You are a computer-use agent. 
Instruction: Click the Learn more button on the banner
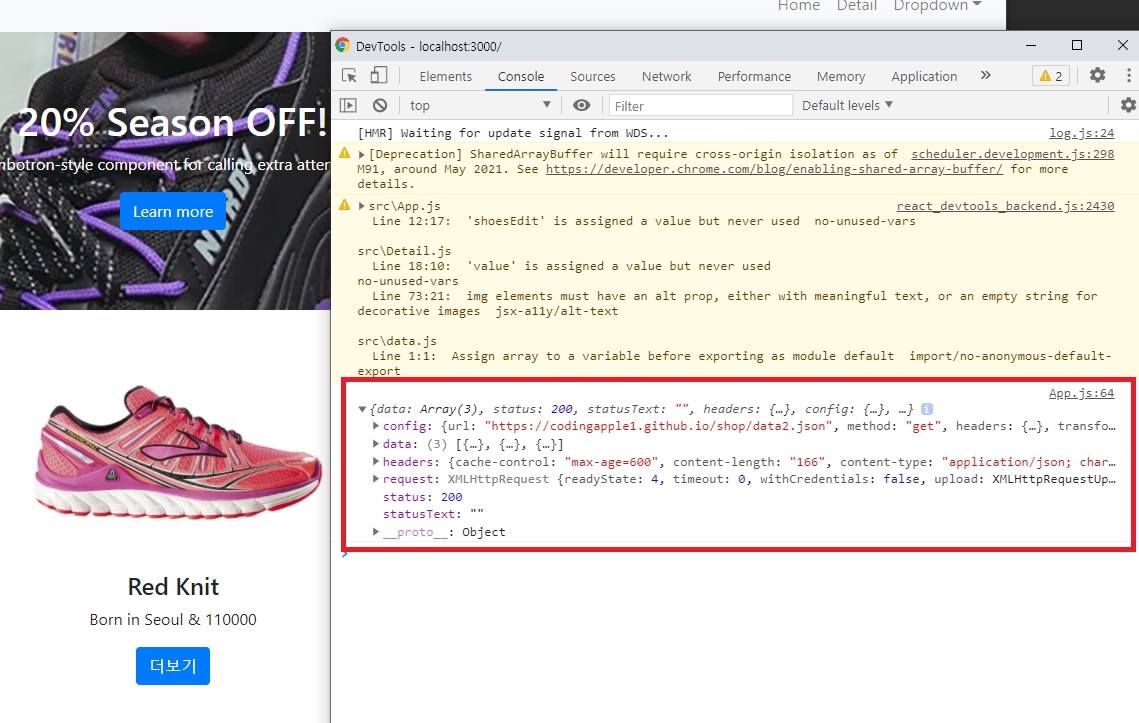coord(173,211)
